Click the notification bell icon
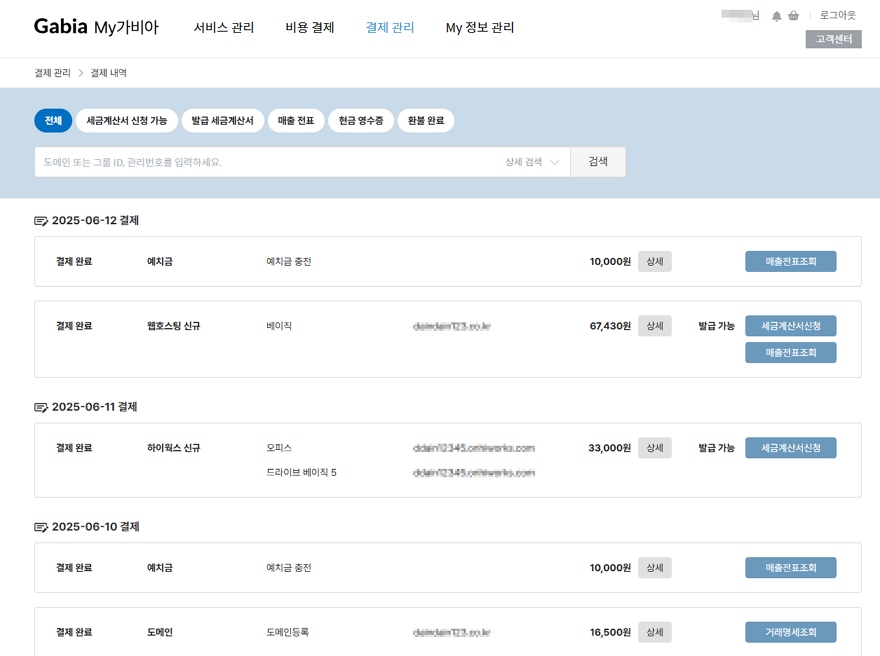Image resolution: width=880 pixels, height=656 pixels. point(777,16)
